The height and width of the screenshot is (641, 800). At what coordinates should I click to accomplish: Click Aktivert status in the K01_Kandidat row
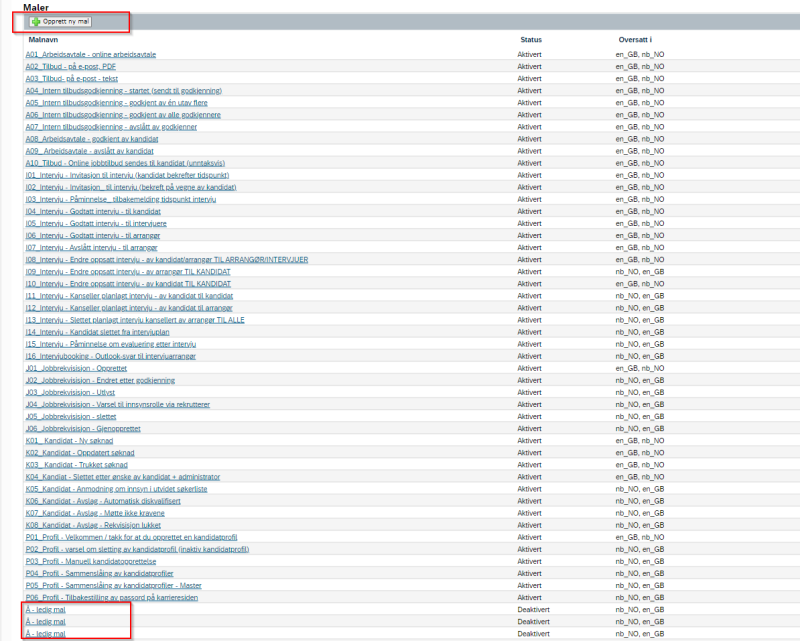pos(530,441)
